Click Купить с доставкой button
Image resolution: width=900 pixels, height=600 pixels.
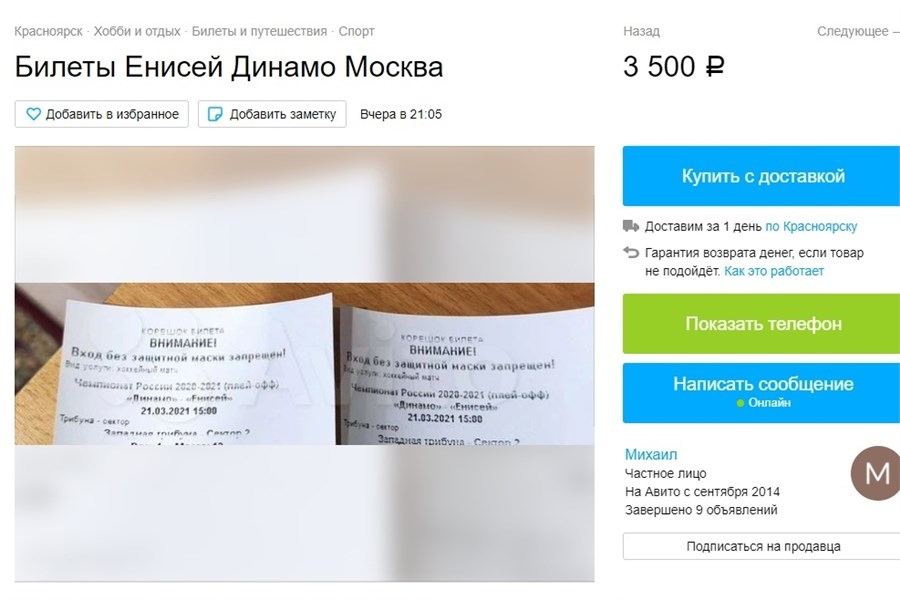click(761, 176)
